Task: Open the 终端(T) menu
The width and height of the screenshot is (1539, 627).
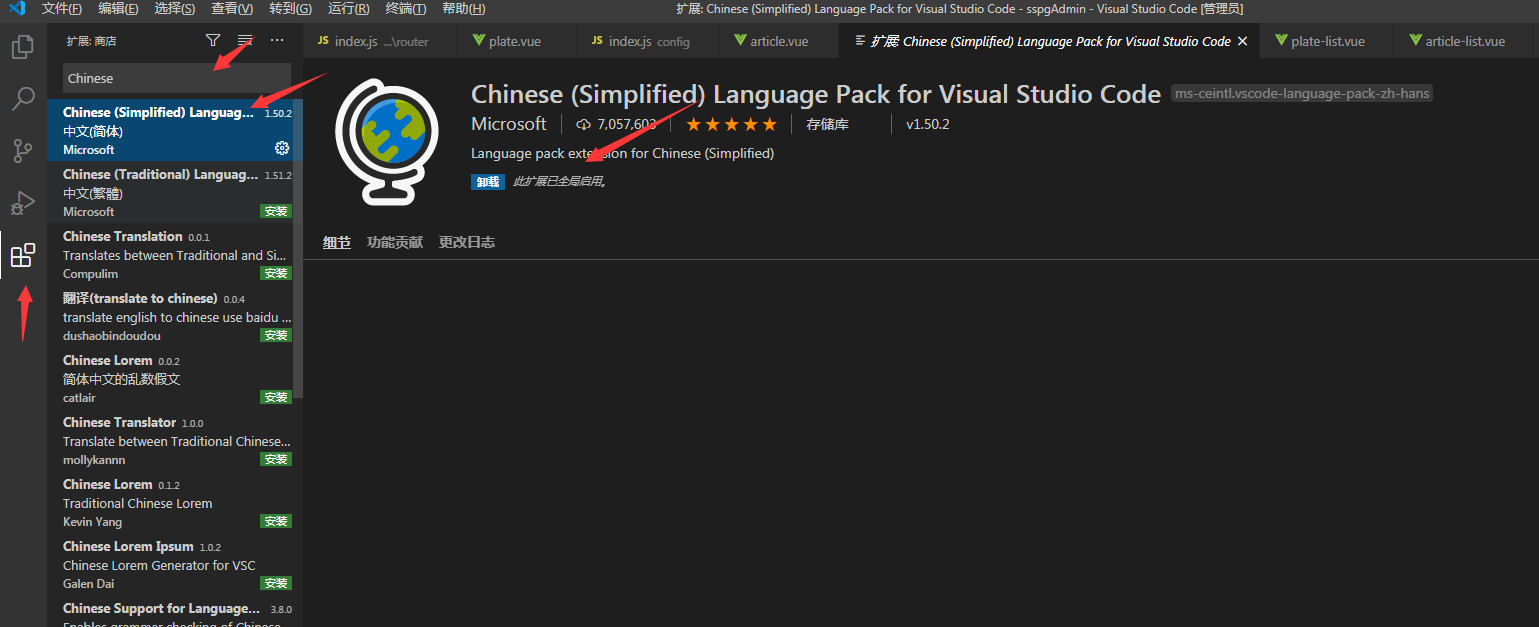Action: pyautogui.click(x=406, y=9)
